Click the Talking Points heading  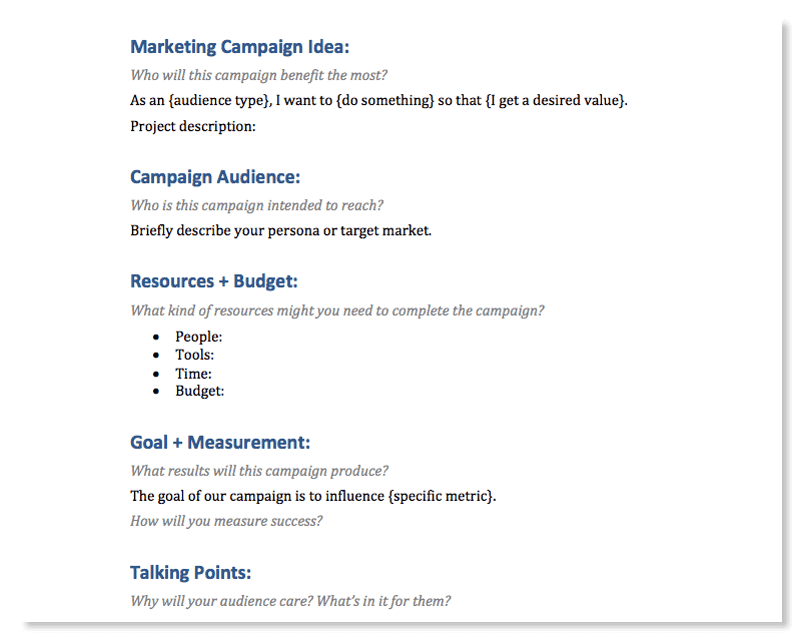[x=190, y=573]
